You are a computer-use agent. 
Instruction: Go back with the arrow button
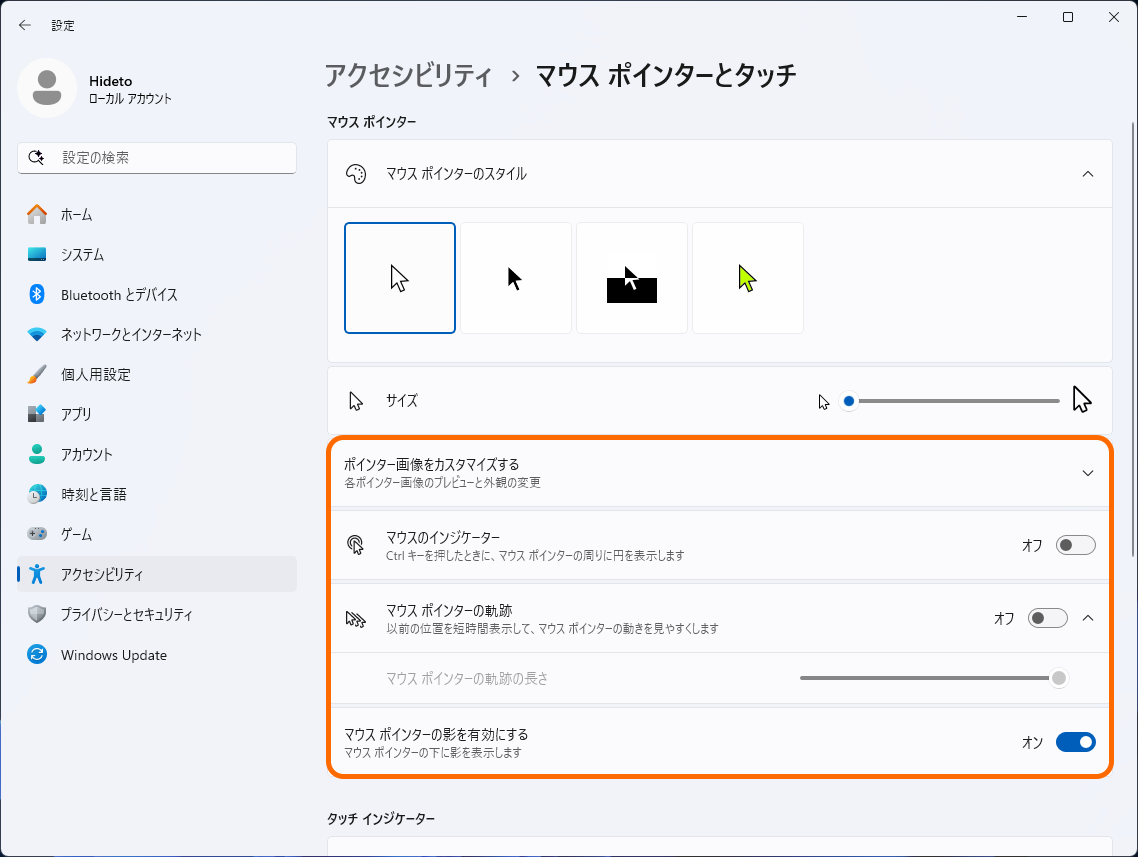[x=24, y=24]
